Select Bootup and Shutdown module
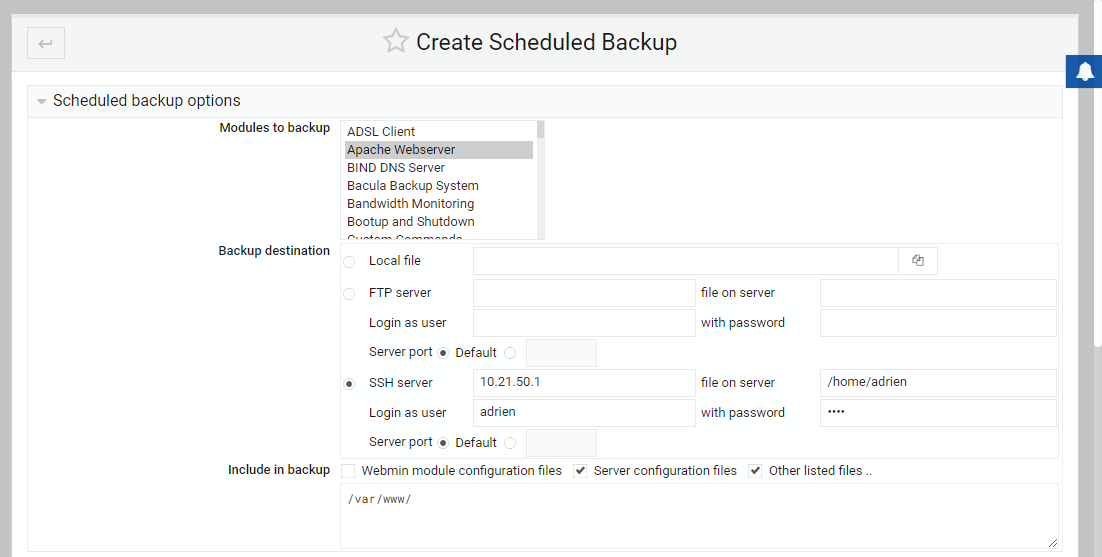The image size is (1102, 557). pos(410,222)
